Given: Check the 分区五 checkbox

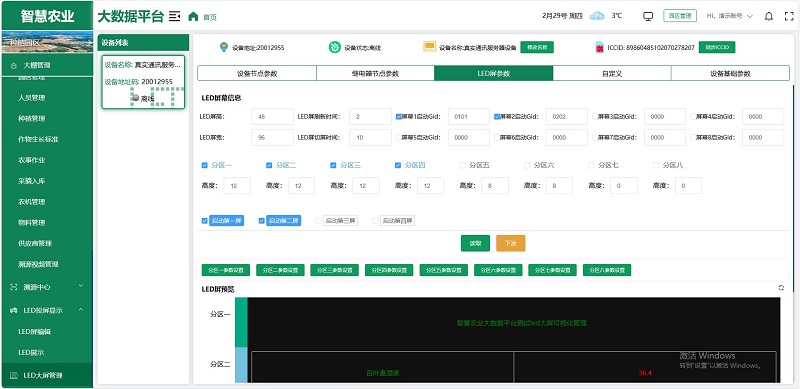Looking at the screenshot, I should coord(462,165).
